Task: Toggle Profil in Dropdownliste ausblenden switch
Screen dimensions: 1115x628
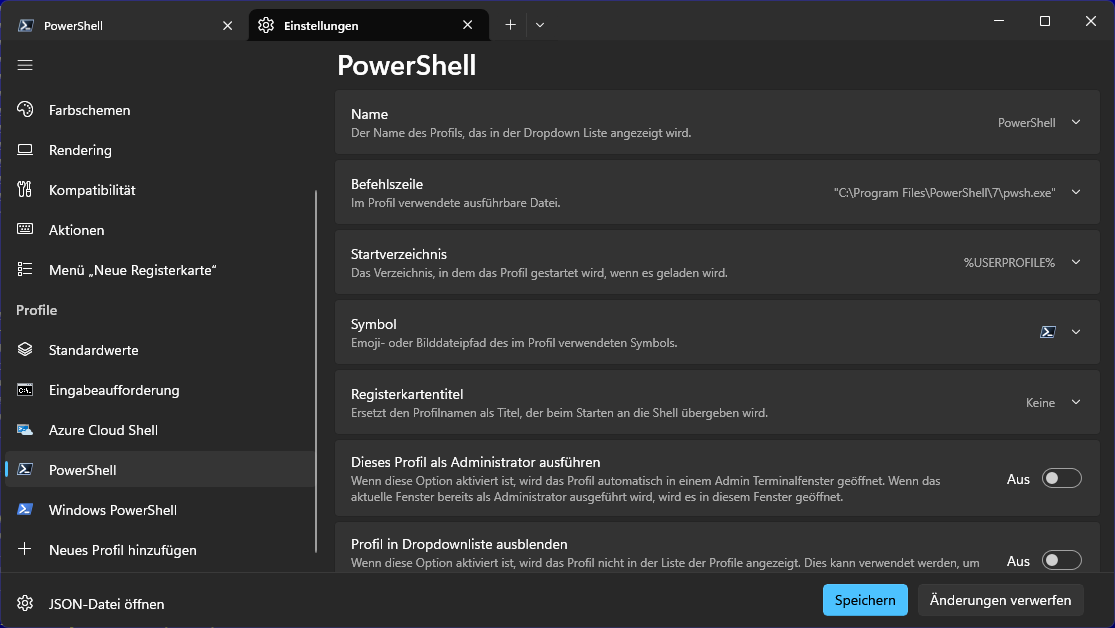Action: [x=1062, y=560]
